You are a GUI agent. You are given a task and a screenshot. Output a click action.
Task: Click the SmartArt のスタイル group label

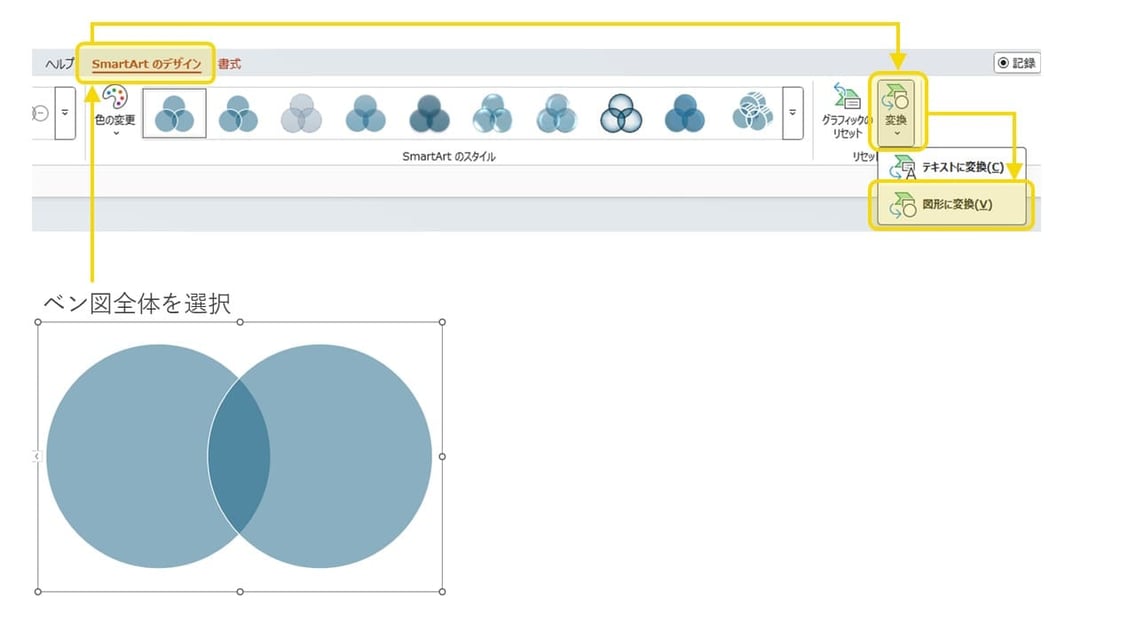pos(448,156)
